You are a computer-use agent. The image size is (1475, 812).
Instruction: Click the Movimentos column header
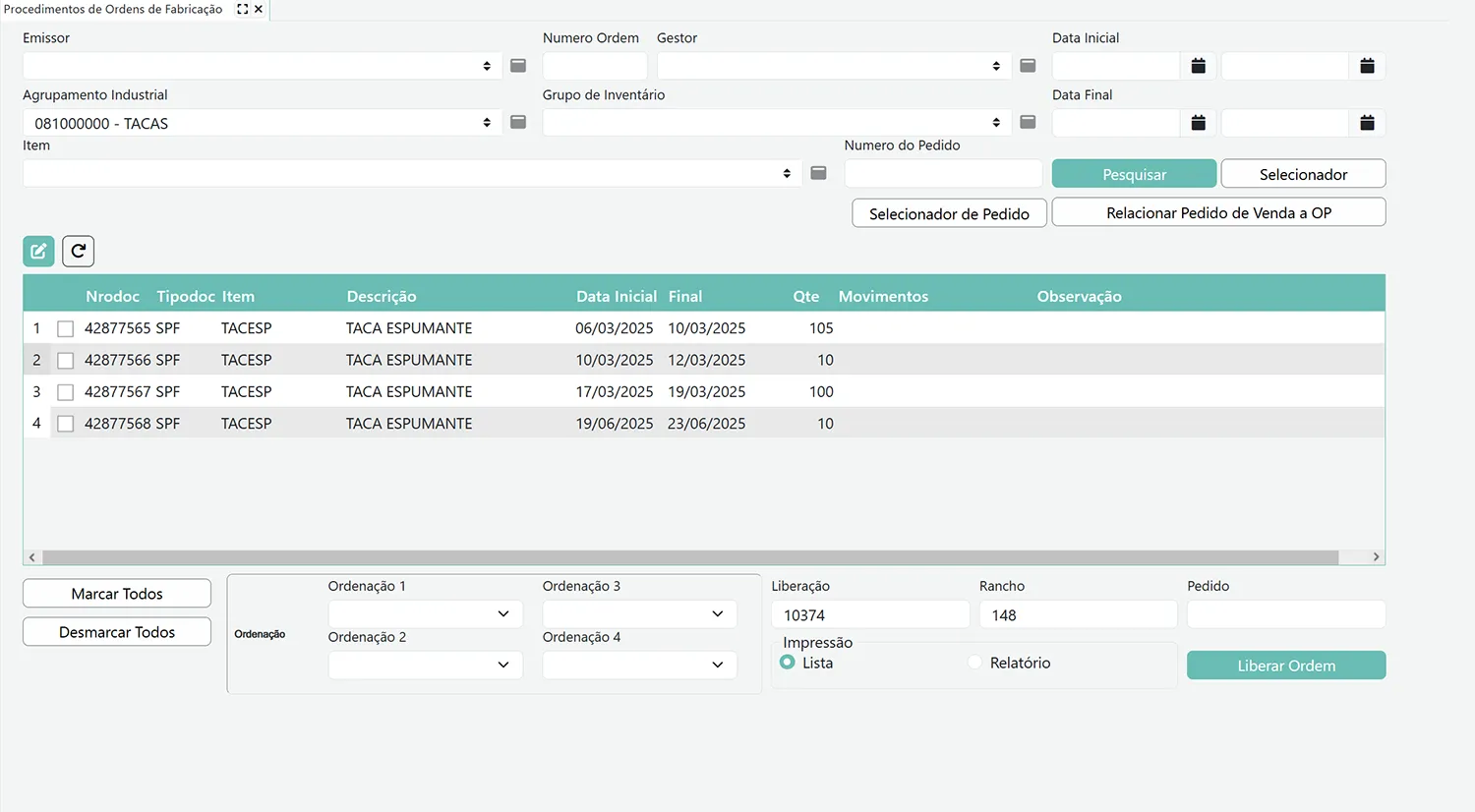(883, 296)
